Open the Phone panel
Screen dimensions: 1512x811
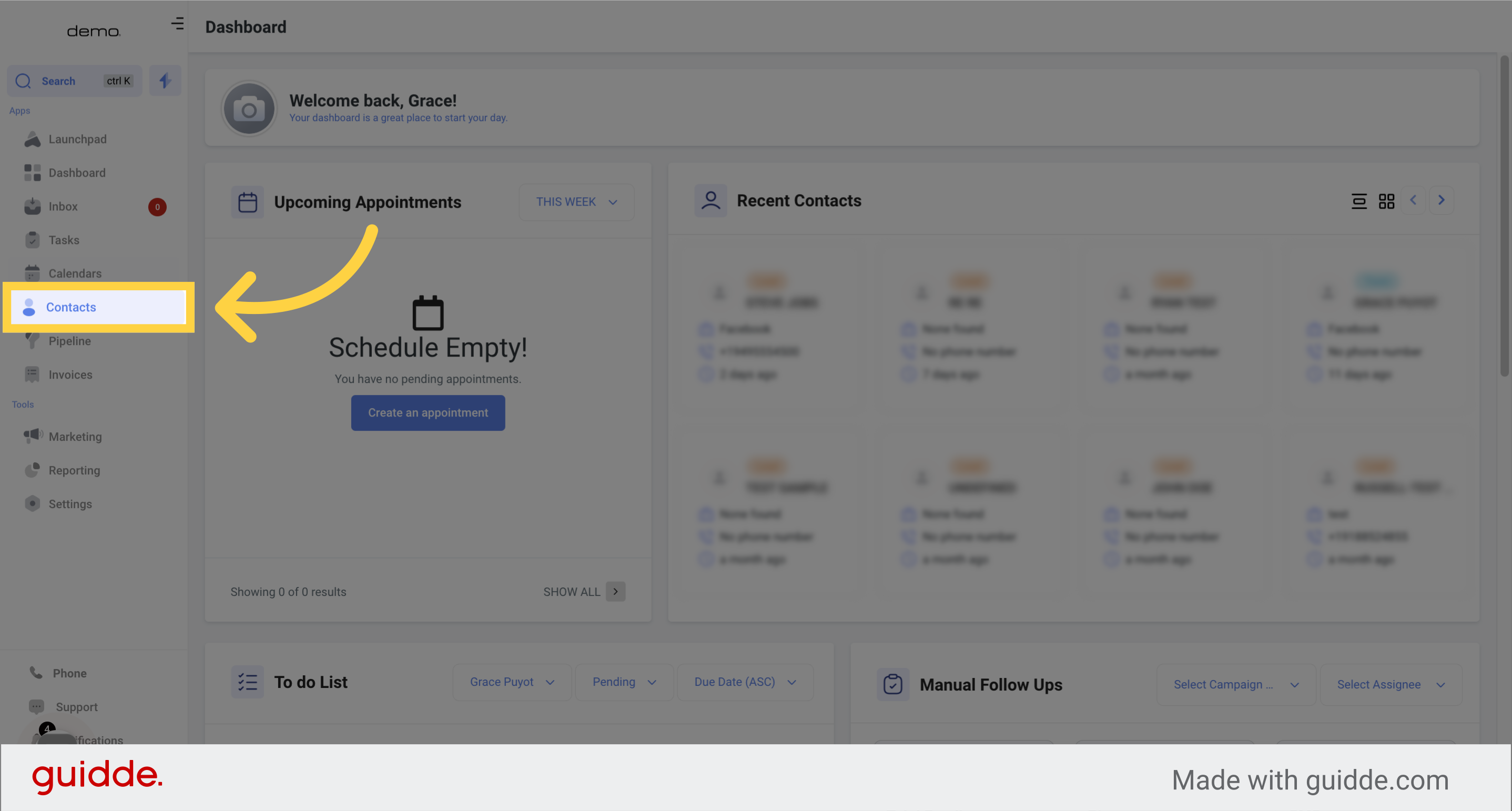tap(70, 673)
